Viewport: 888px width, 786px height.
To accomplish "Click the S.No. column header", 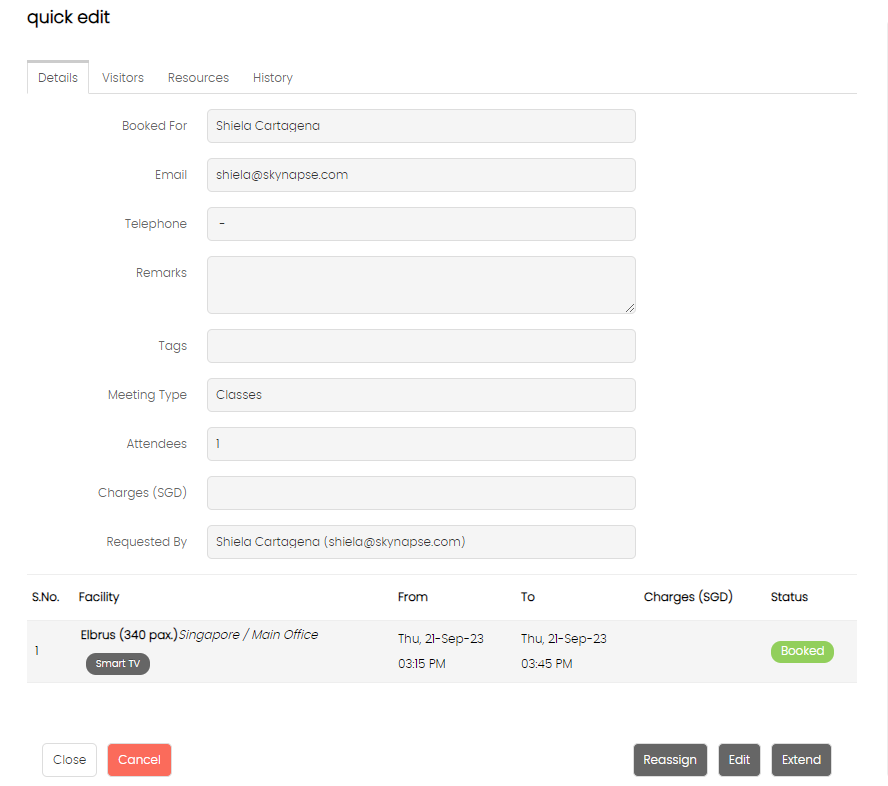I will point(45,597).
